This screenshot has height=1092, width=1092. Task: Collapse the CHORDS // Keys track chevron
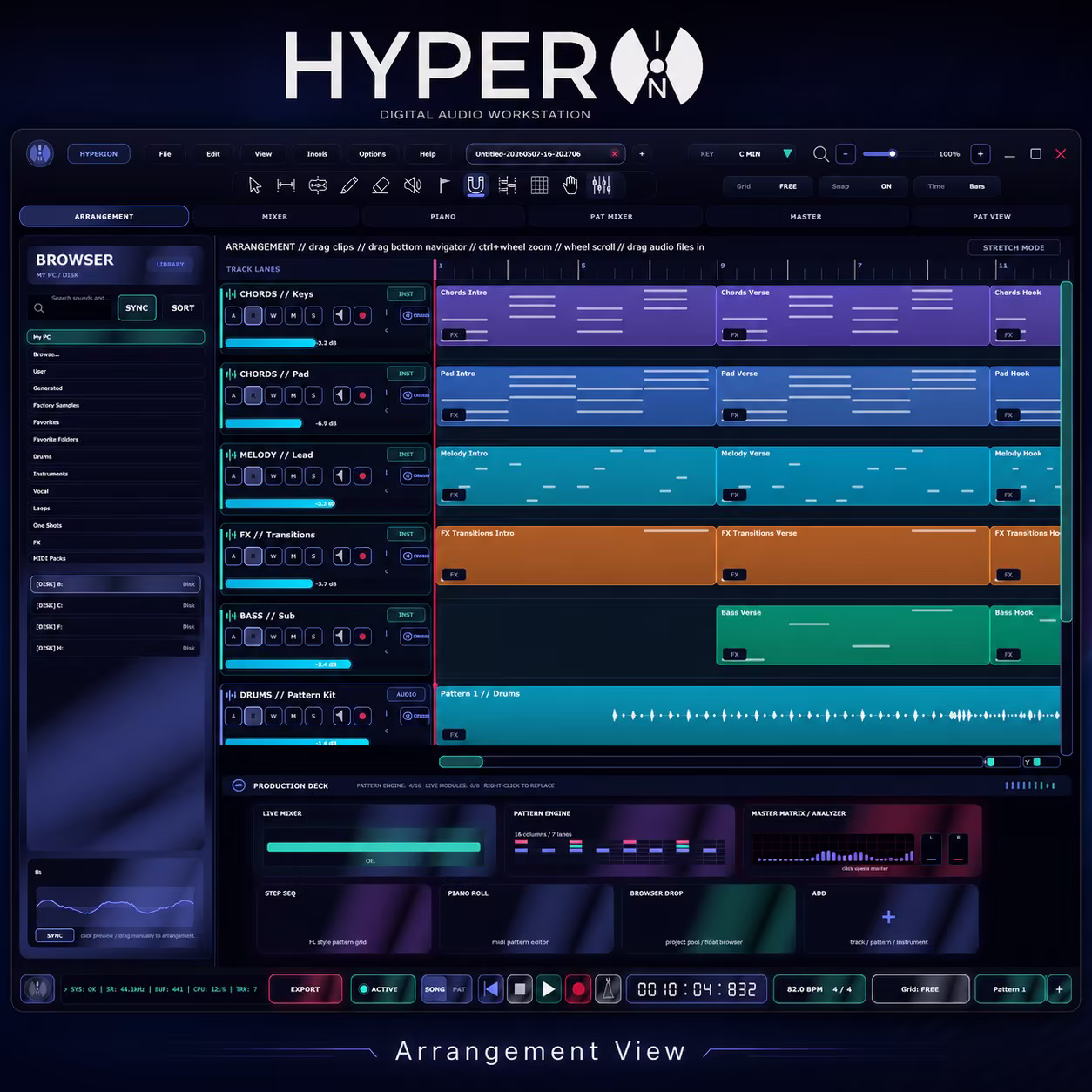click(387, 330)
